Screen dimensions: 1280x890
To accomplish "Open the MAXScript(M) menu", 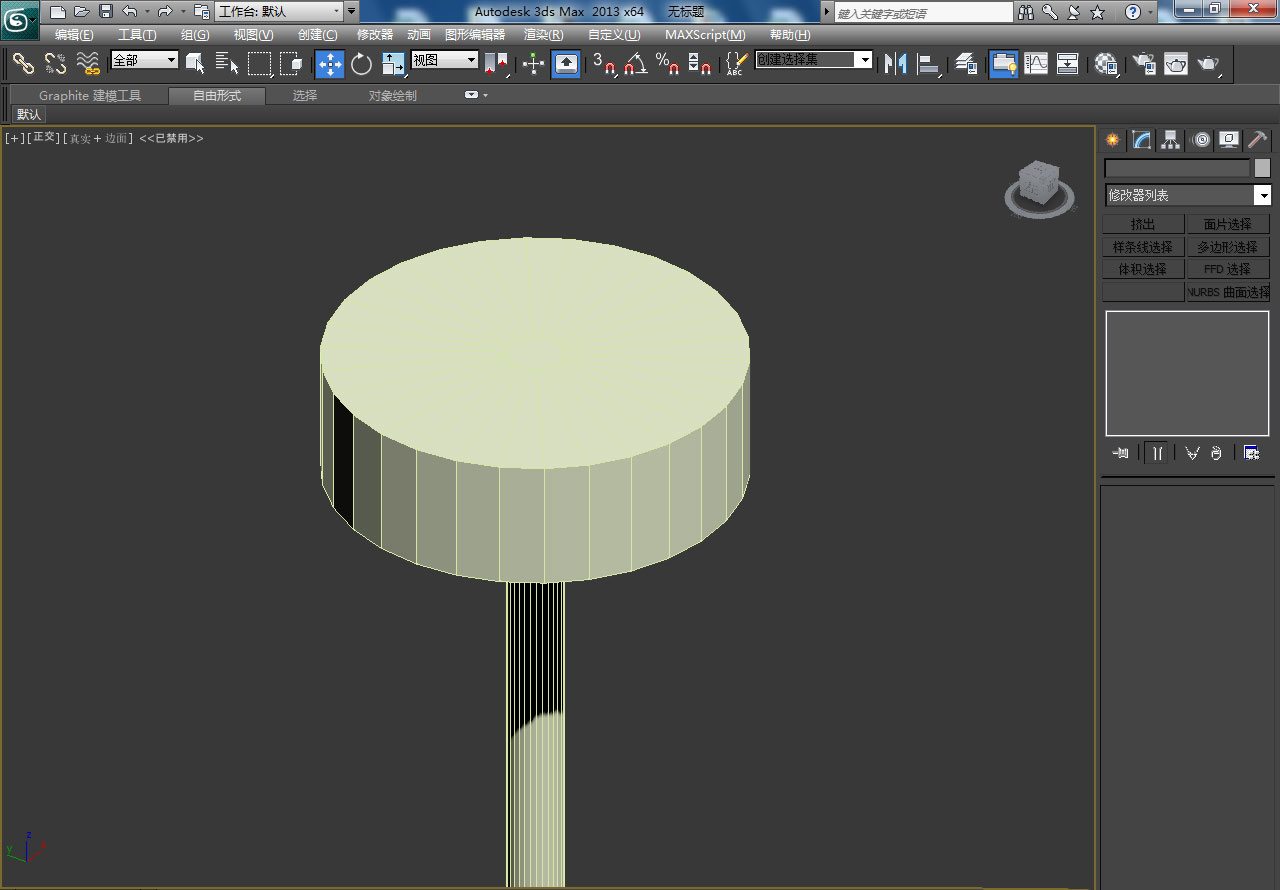I will tap(705, 35).
